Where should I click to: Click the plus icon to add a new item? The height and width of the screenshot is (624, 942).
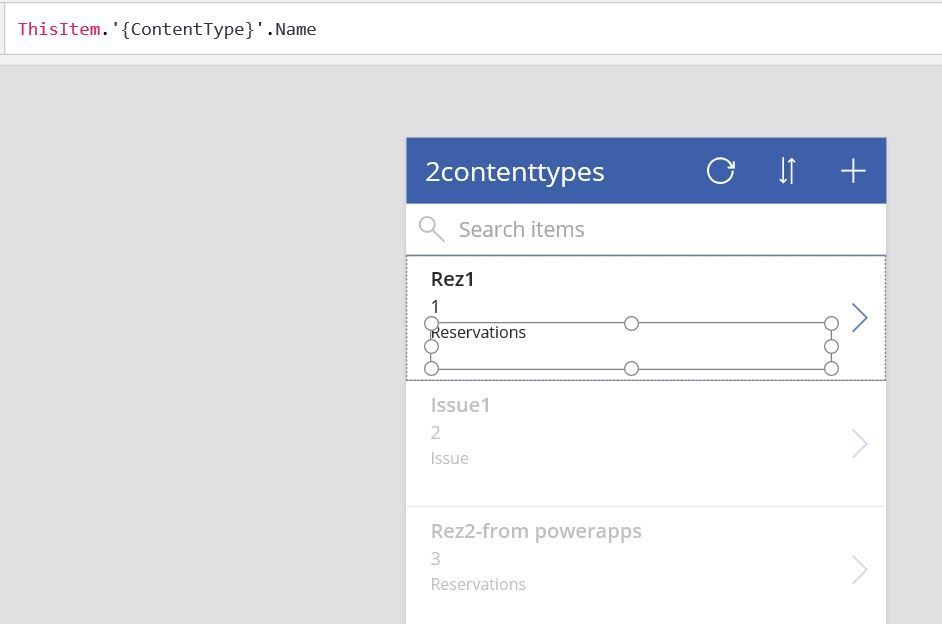click(x=852, y=171)
